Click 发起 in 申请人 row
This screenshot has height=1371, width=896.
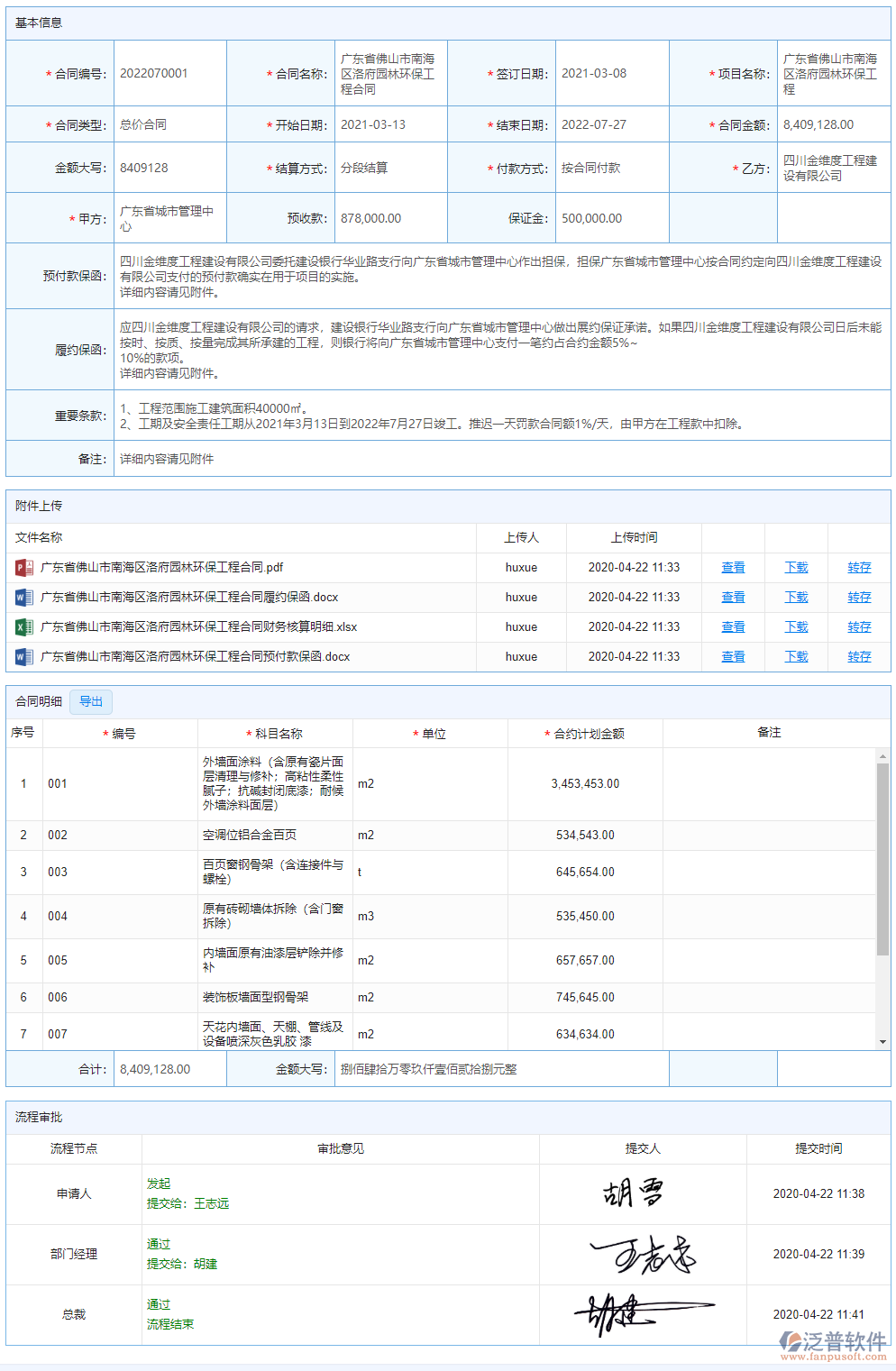159,1184
